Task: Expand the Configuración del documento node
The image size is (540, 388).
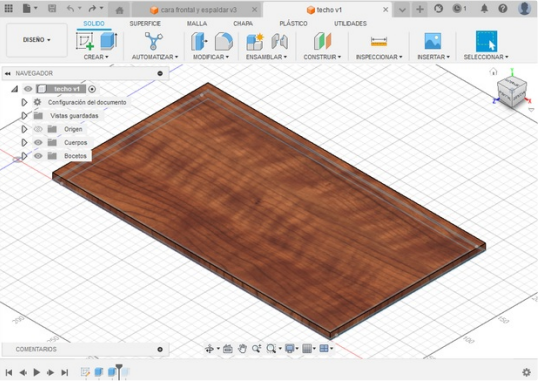Action: coord(24,102)
